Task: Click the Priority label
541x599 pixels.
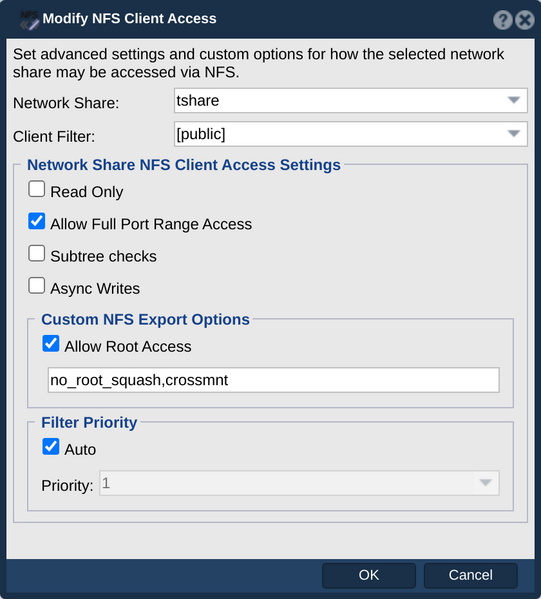Action: click(x=67, y=486)
